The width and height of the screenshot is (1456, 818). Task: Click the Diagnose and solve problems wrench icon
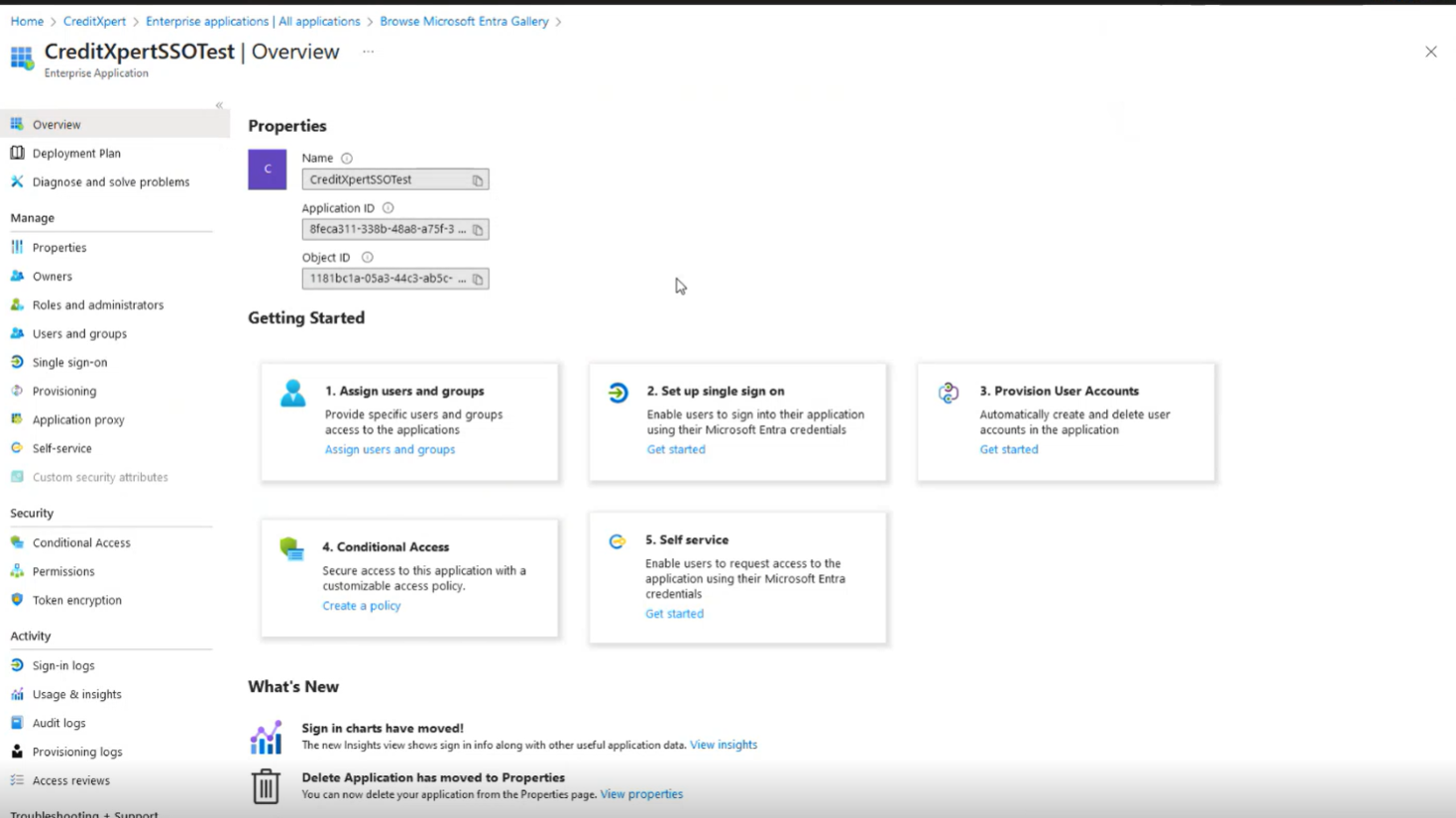point(17,181)
